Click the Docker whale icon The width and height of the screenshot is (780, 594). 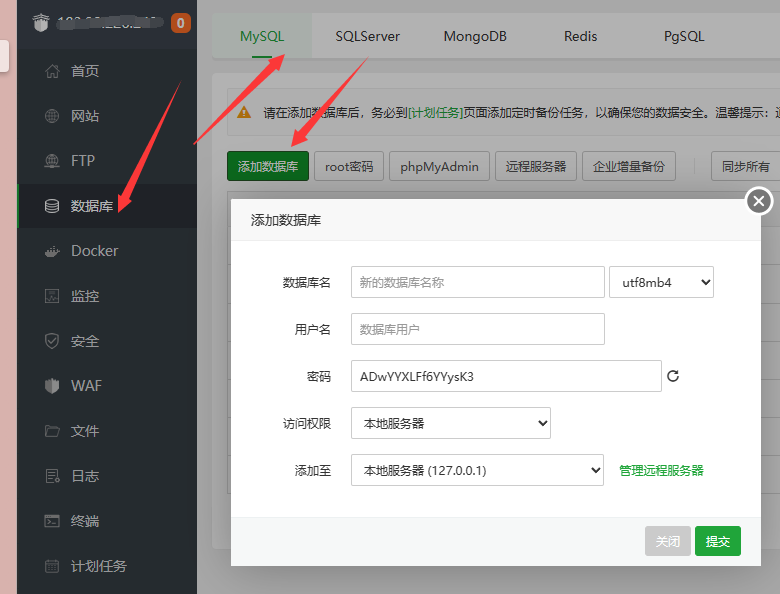tap(52, 251)
